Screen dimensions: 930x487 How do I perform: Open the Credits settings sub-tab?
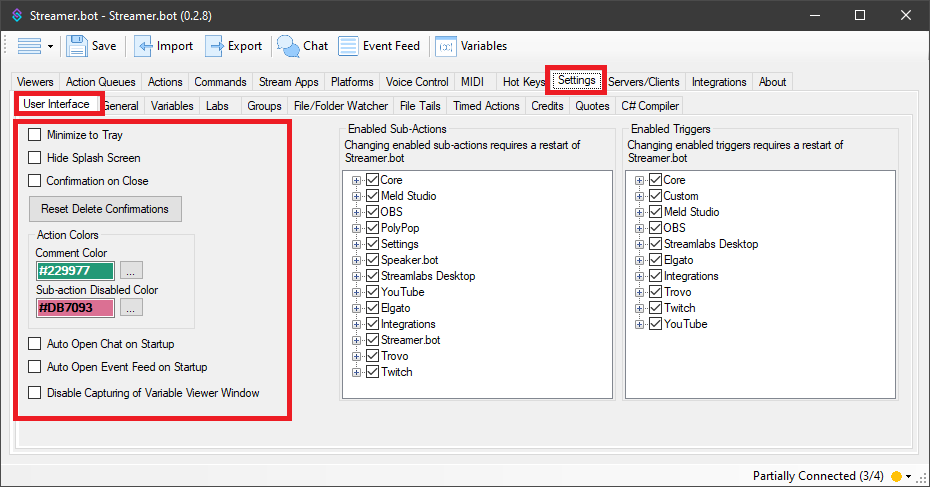tap(547, 106)
